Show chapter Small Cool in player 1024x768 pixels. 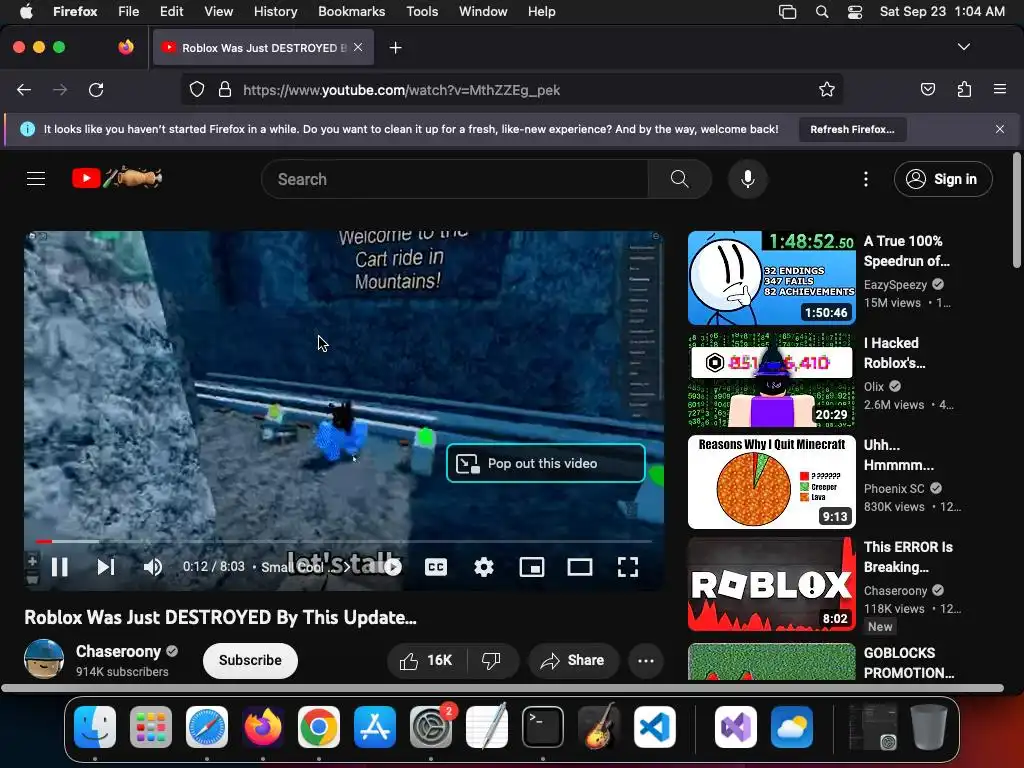tap(304, 567)
